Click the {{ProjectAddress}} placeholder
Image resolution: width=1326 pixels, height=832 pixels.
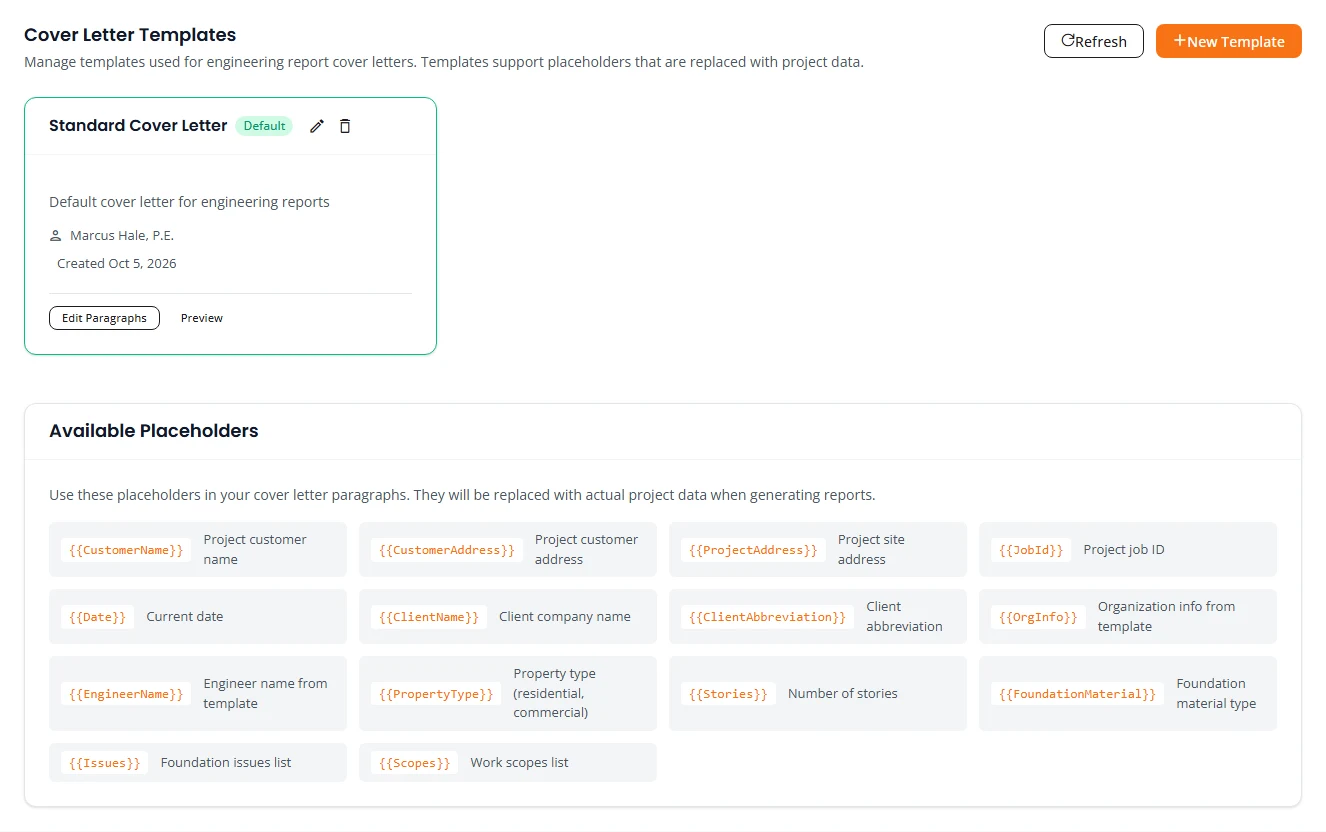coord(753,550)
